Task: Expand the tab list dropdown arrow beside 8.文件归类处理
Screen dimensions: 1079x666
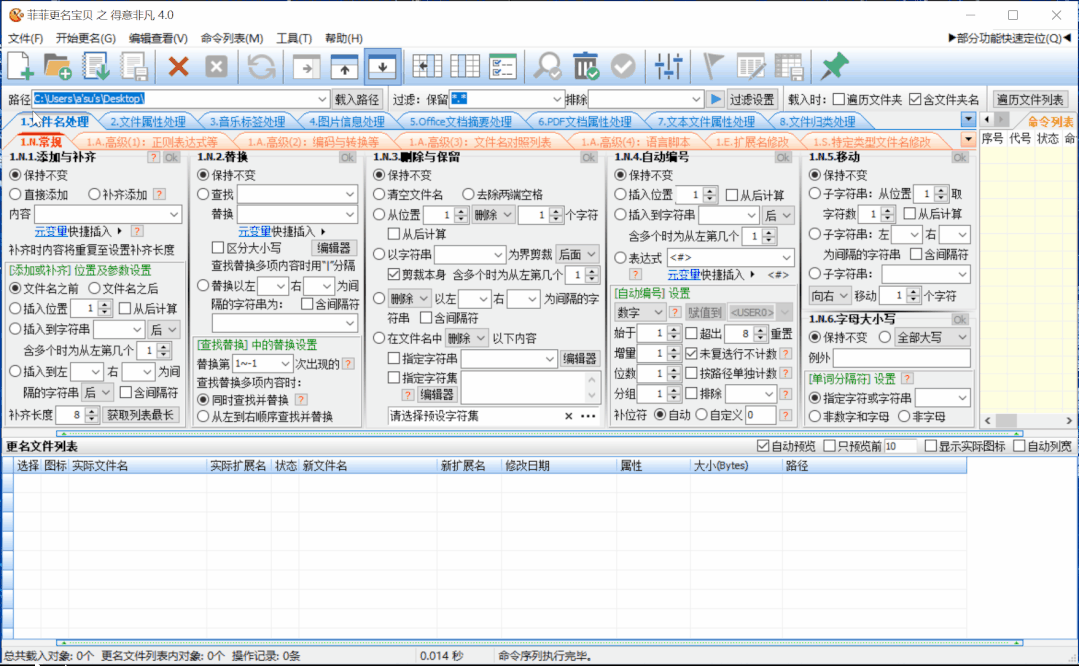Action: [x=968, y=120]
